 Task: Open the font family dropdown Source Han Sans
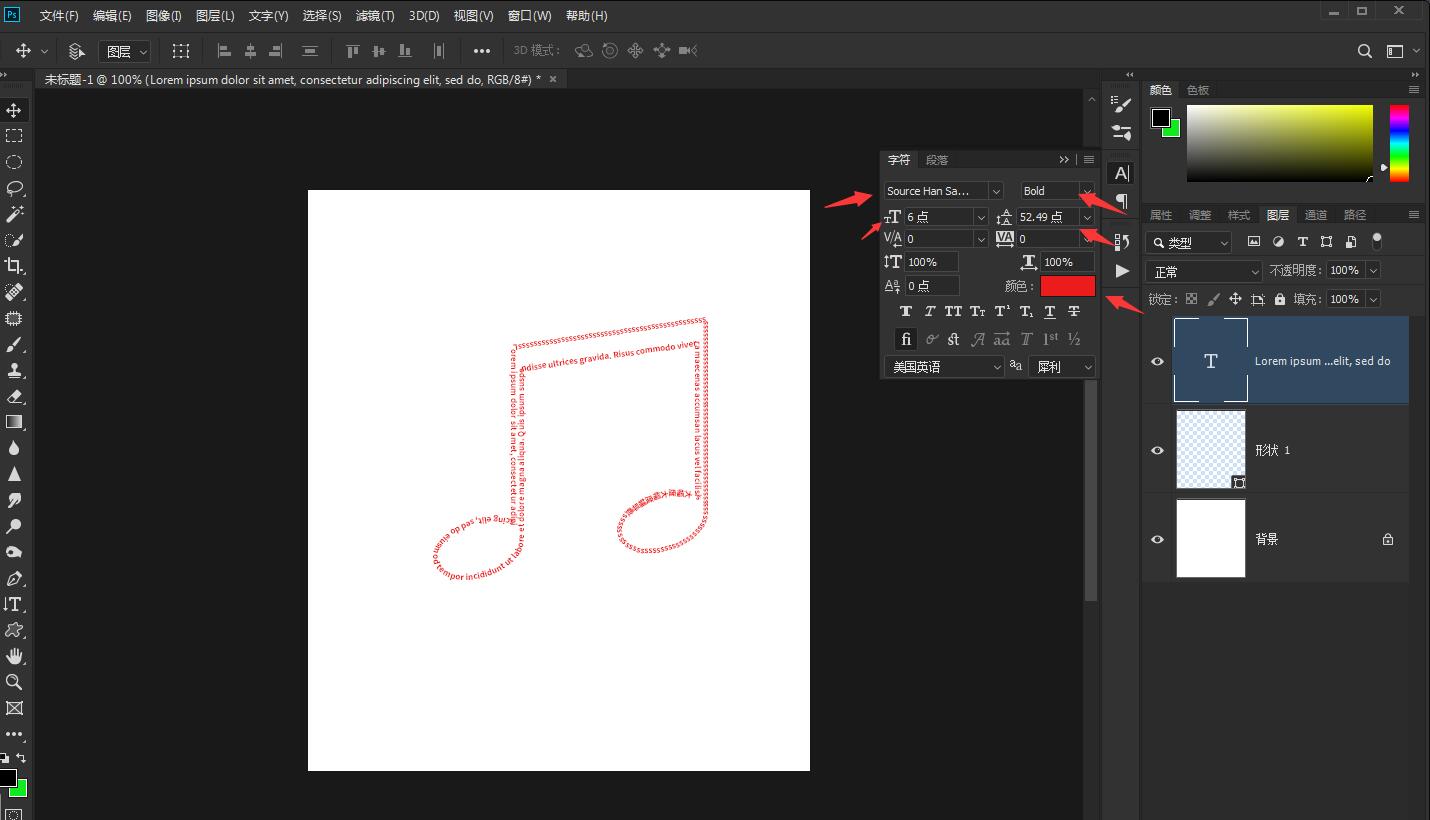pos(995,191)
